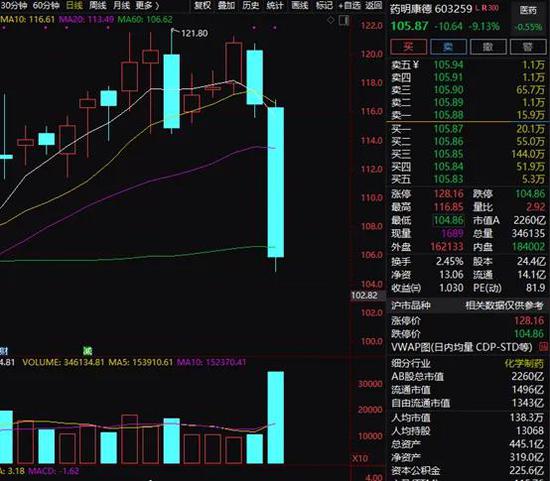The image size is (550, 481).
Task: Click the tallest cyan volume bar
Action: (x=276, y=417)
